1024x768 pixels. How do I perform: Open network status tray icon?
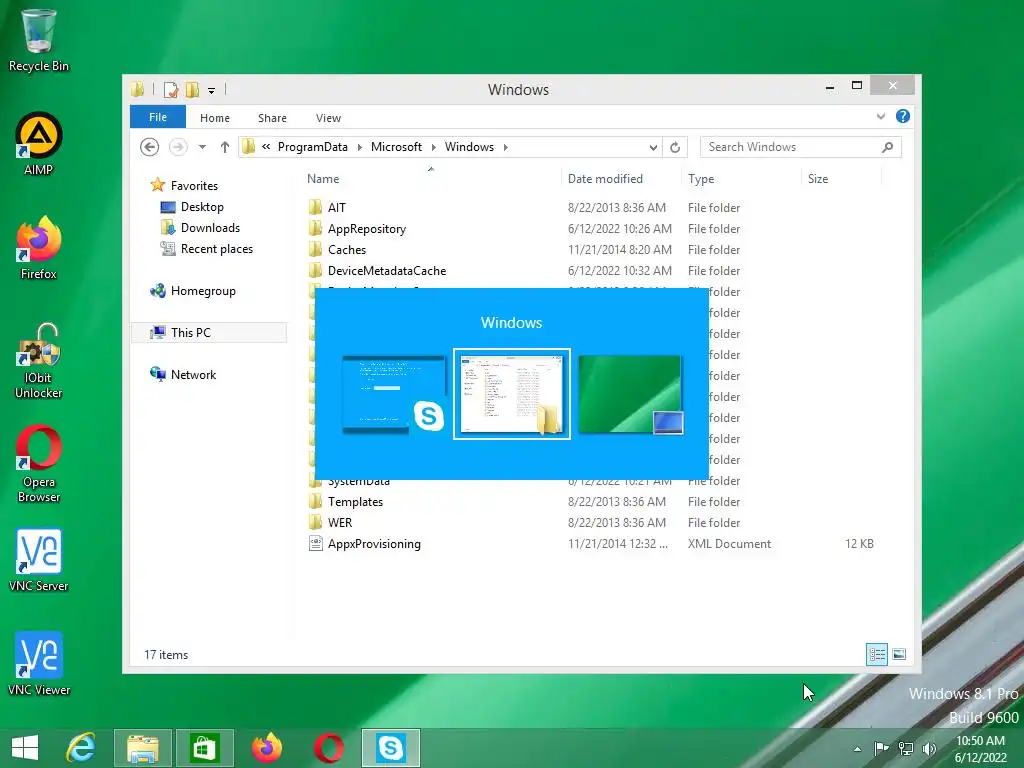pos(905,748)
